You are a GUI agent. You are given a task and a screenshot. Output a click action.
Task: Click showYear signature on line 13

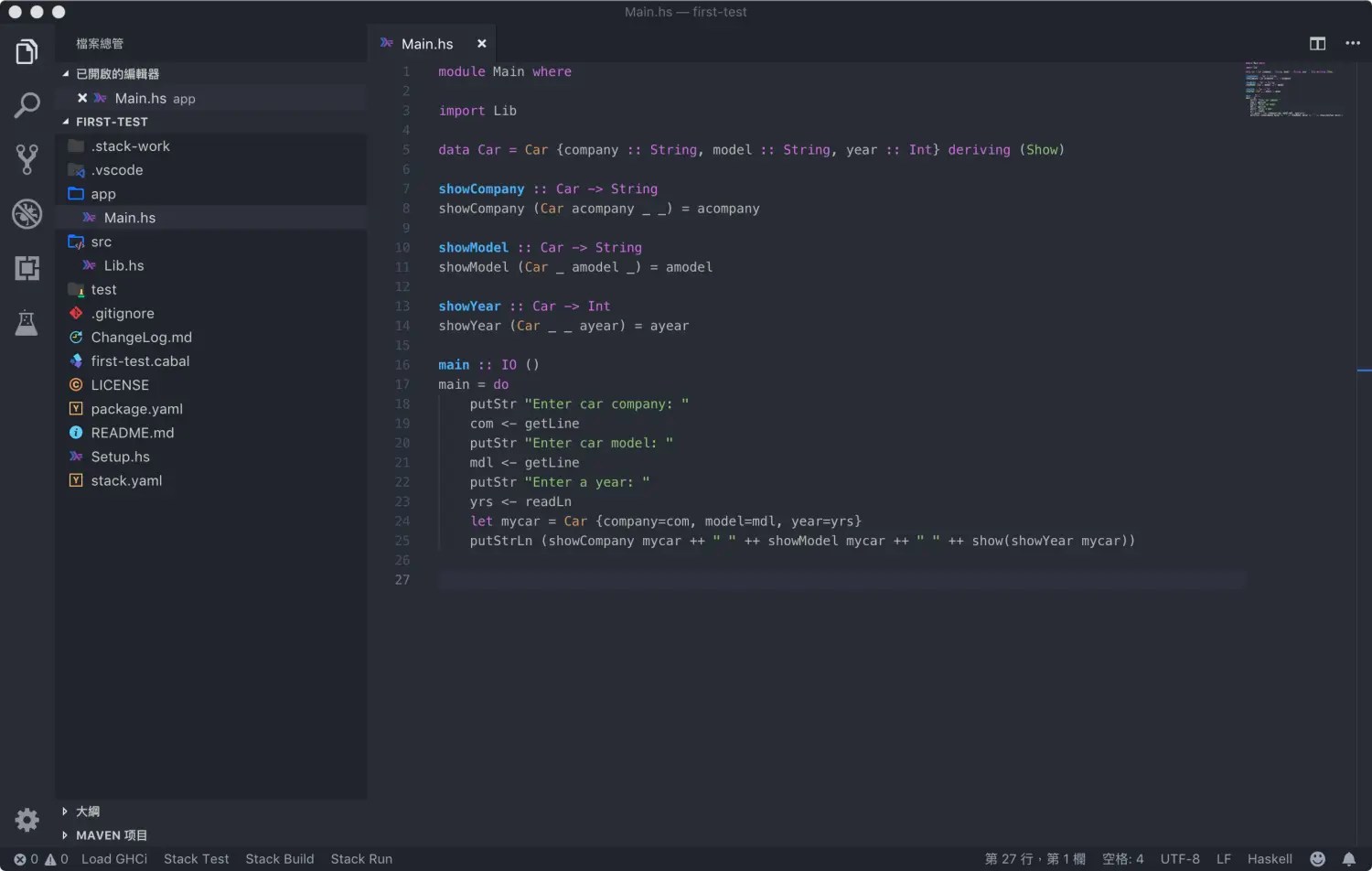point(524,306)
